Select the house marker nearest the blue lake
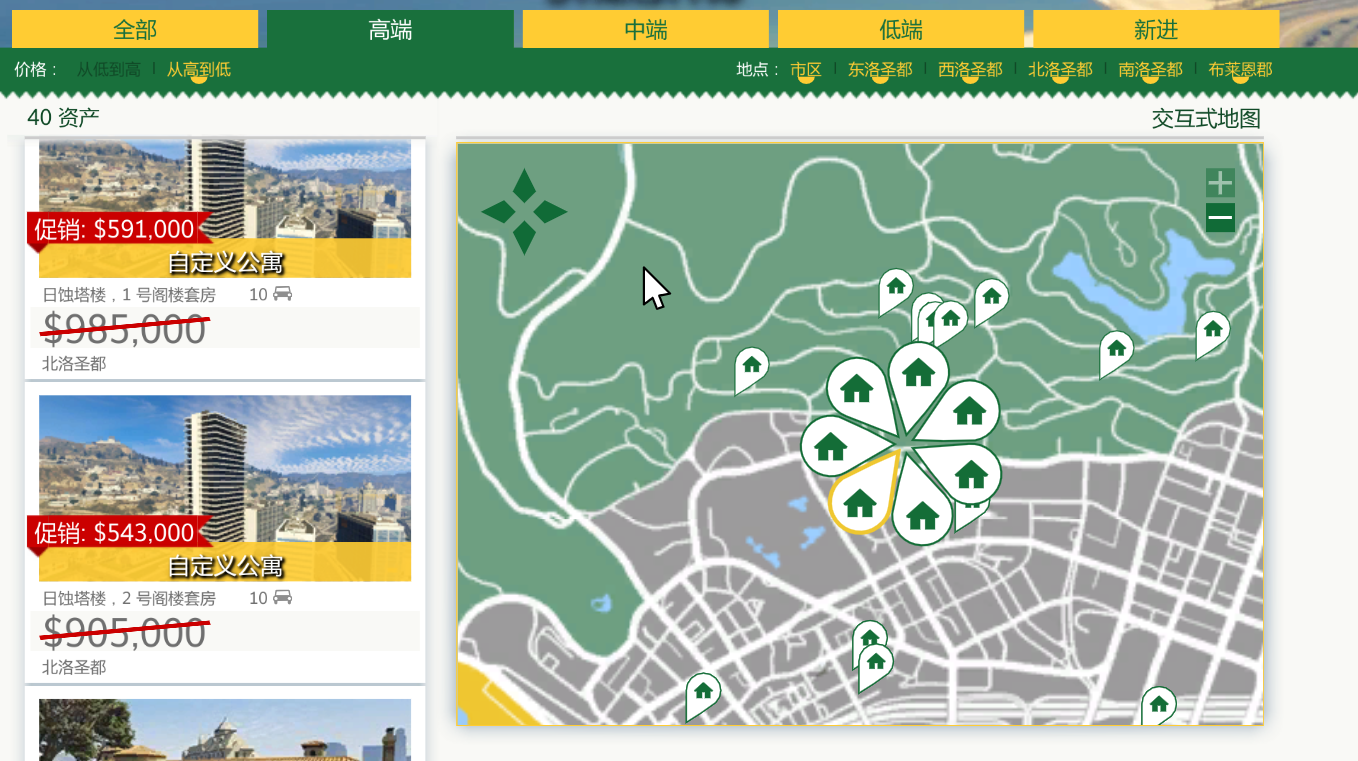Image resolution: width=1358 pixels, height=761 pixels. pos(1116,352)
